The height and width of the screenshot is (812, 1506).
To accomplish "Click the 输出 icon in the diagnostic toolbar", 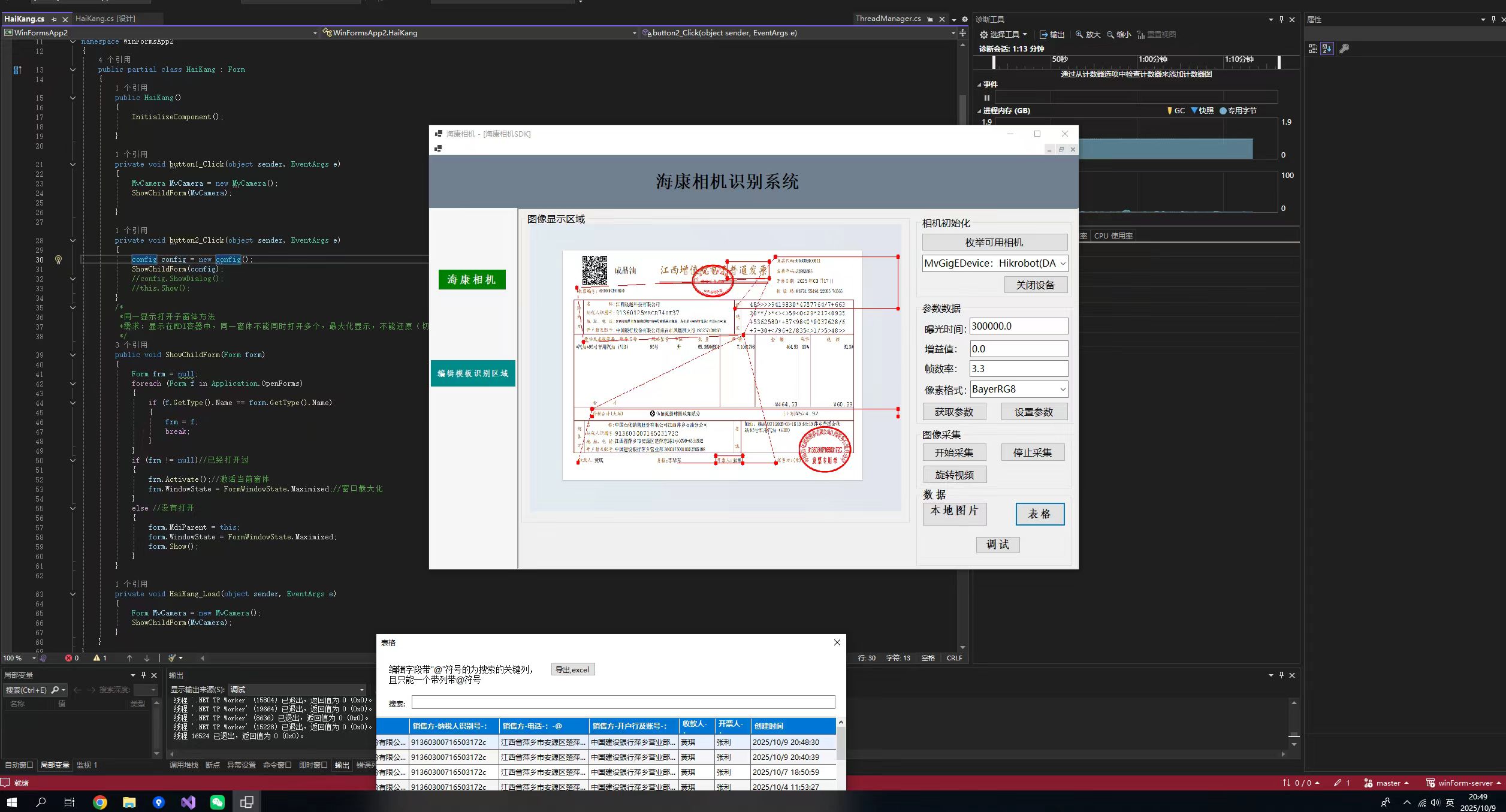I will tap(1044, 35).
